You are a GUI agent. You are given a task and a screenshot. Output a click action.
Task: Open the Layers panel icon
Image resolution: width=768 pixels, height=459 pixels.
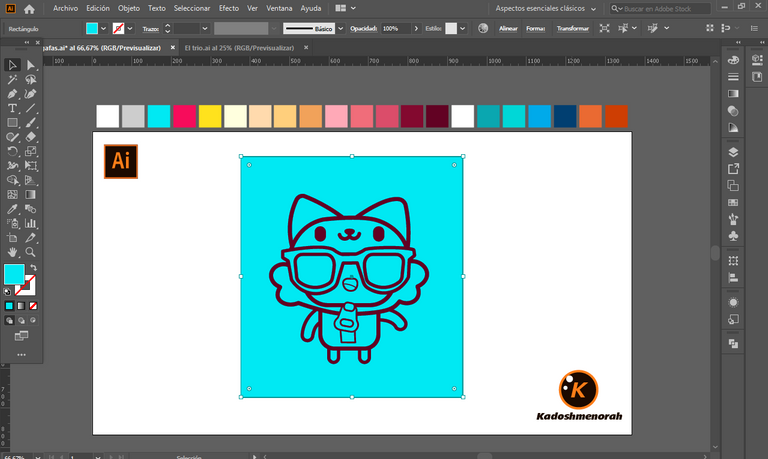pos(733,152)
